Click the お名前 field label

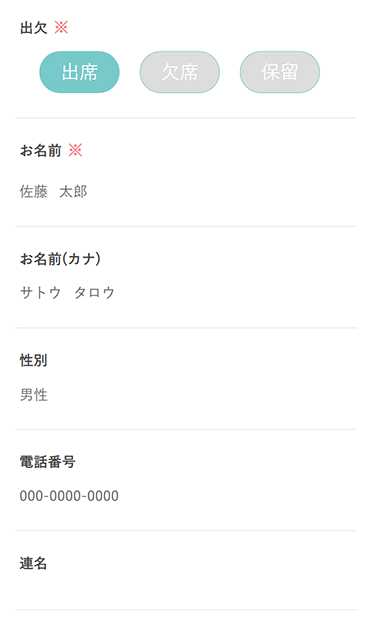pos(40,151)
